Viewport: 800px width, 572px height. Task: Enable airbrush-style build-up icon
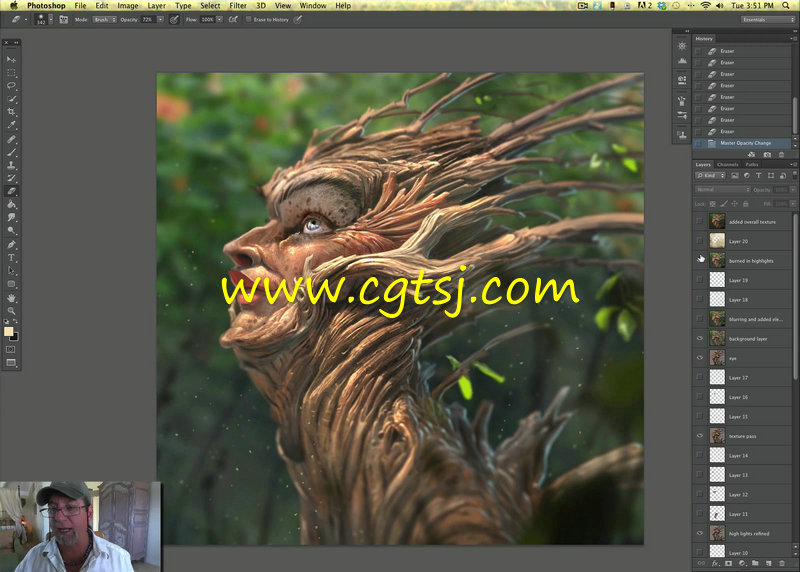tap(233, 19)
